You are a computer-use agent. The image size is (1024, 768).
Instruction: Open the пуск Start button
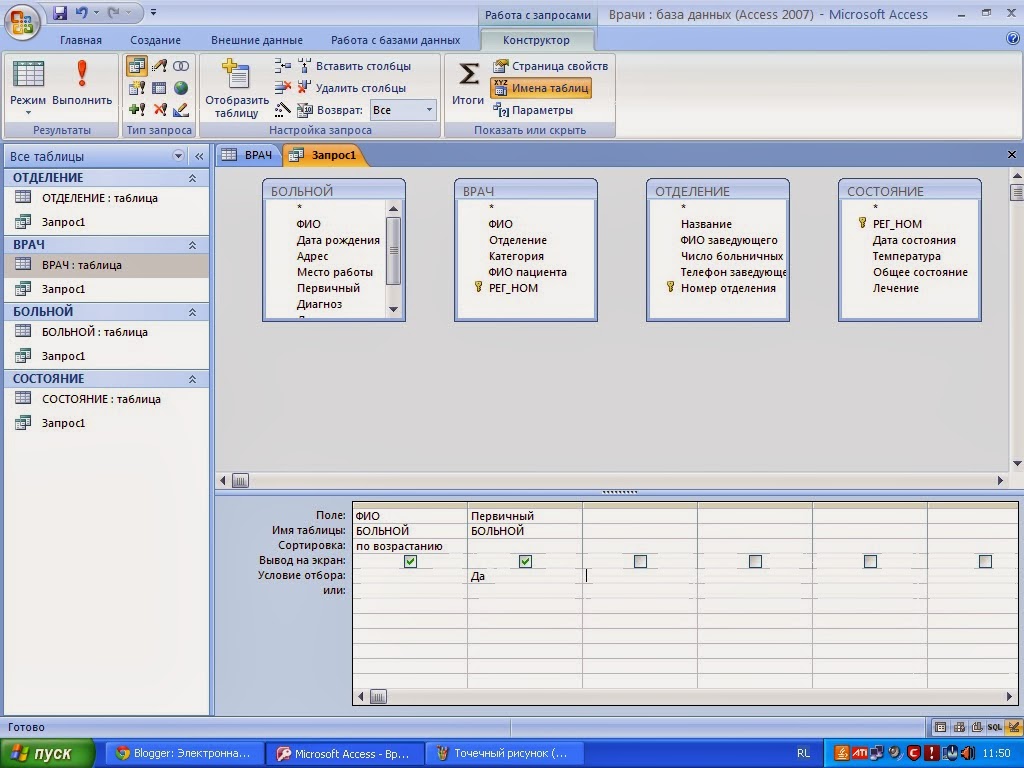click(47, 754)
